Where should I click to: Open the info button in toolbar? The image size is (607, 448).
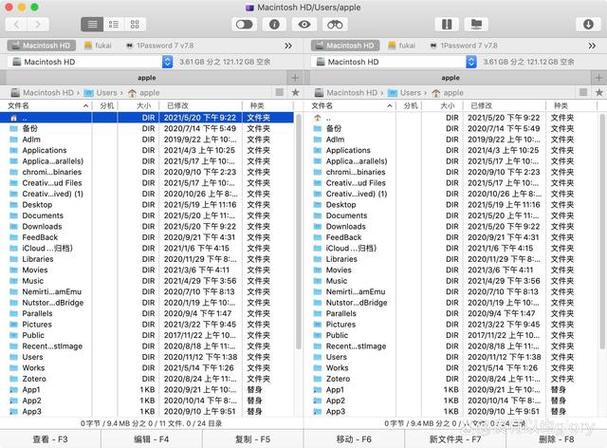(274, 24)
